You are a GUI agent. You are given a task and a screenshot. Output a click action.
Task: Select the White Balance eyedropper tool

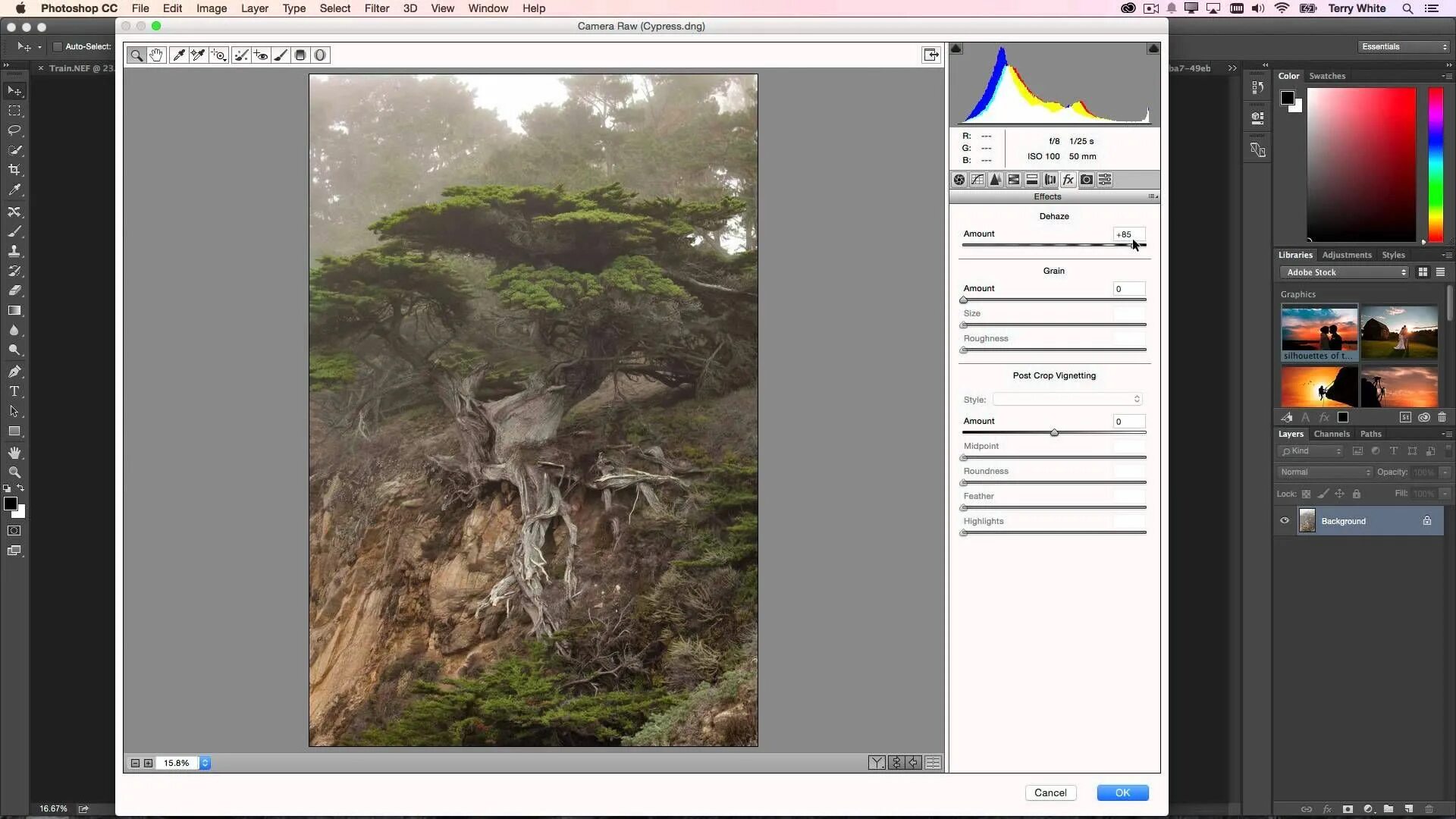pos(179,55)
